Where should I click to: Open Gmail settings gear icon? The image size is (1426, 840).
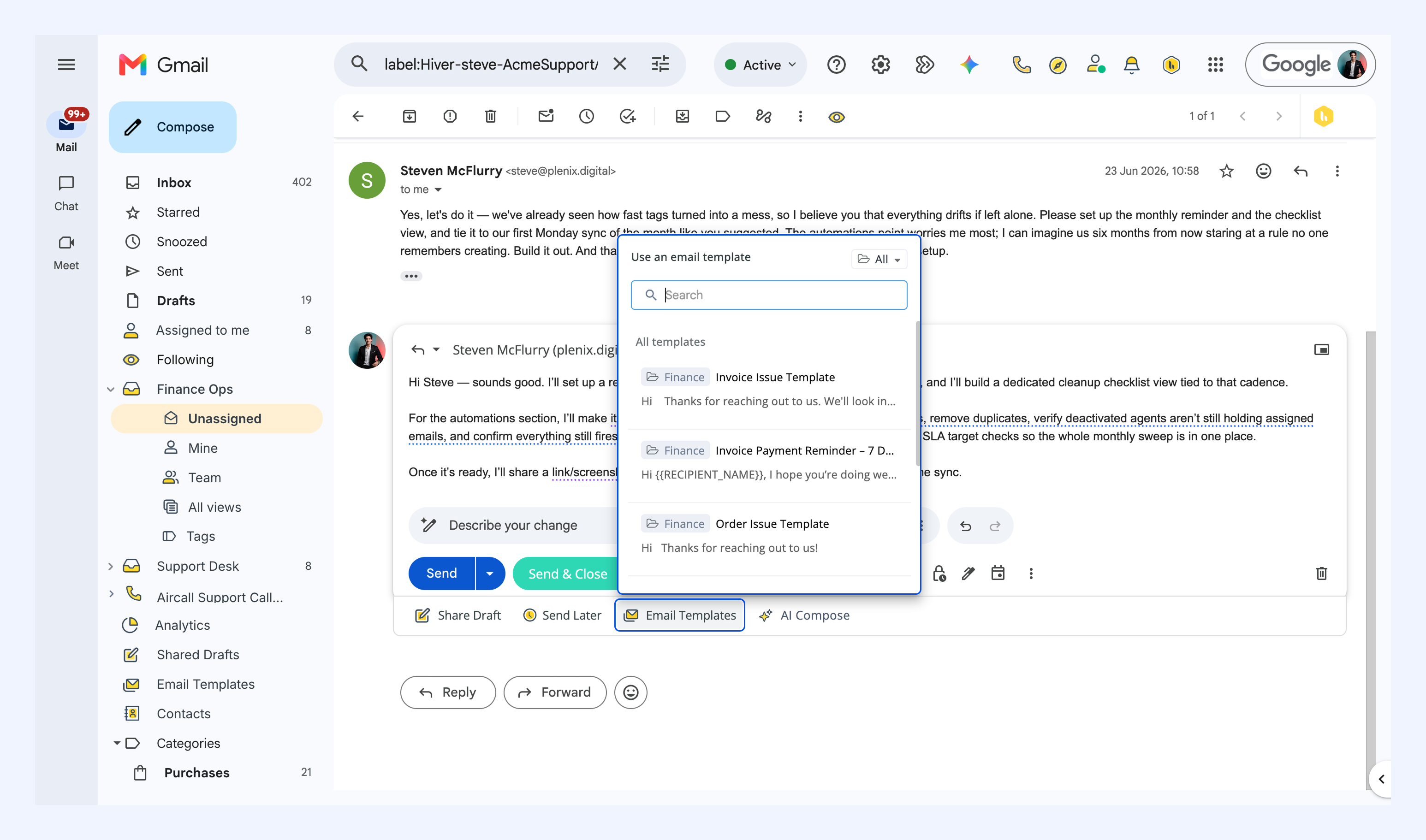(x=880, y=65)
